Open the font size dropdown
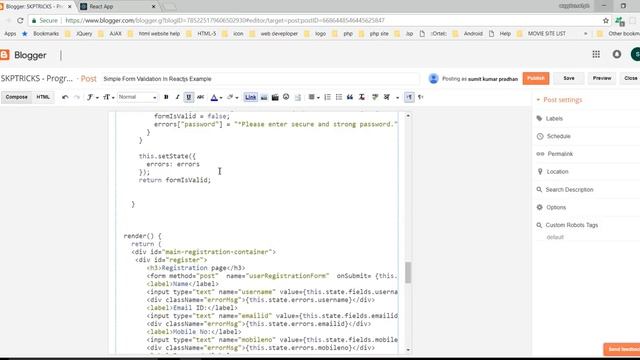 coord(109,97)
